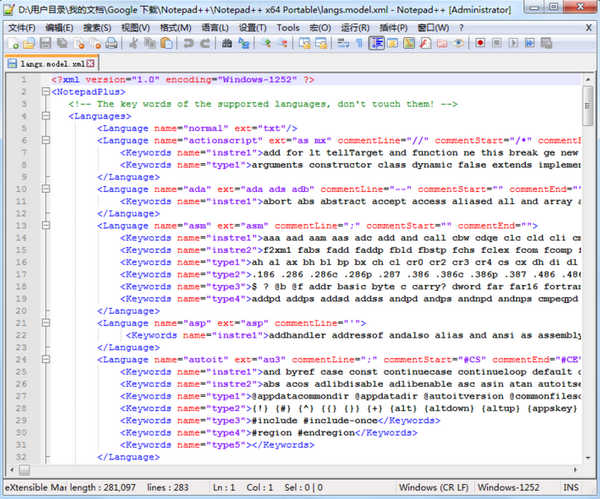This screenshot has height=499, width=600.
Task: Open the 宏(O) menu
Action: coord(320,28)
